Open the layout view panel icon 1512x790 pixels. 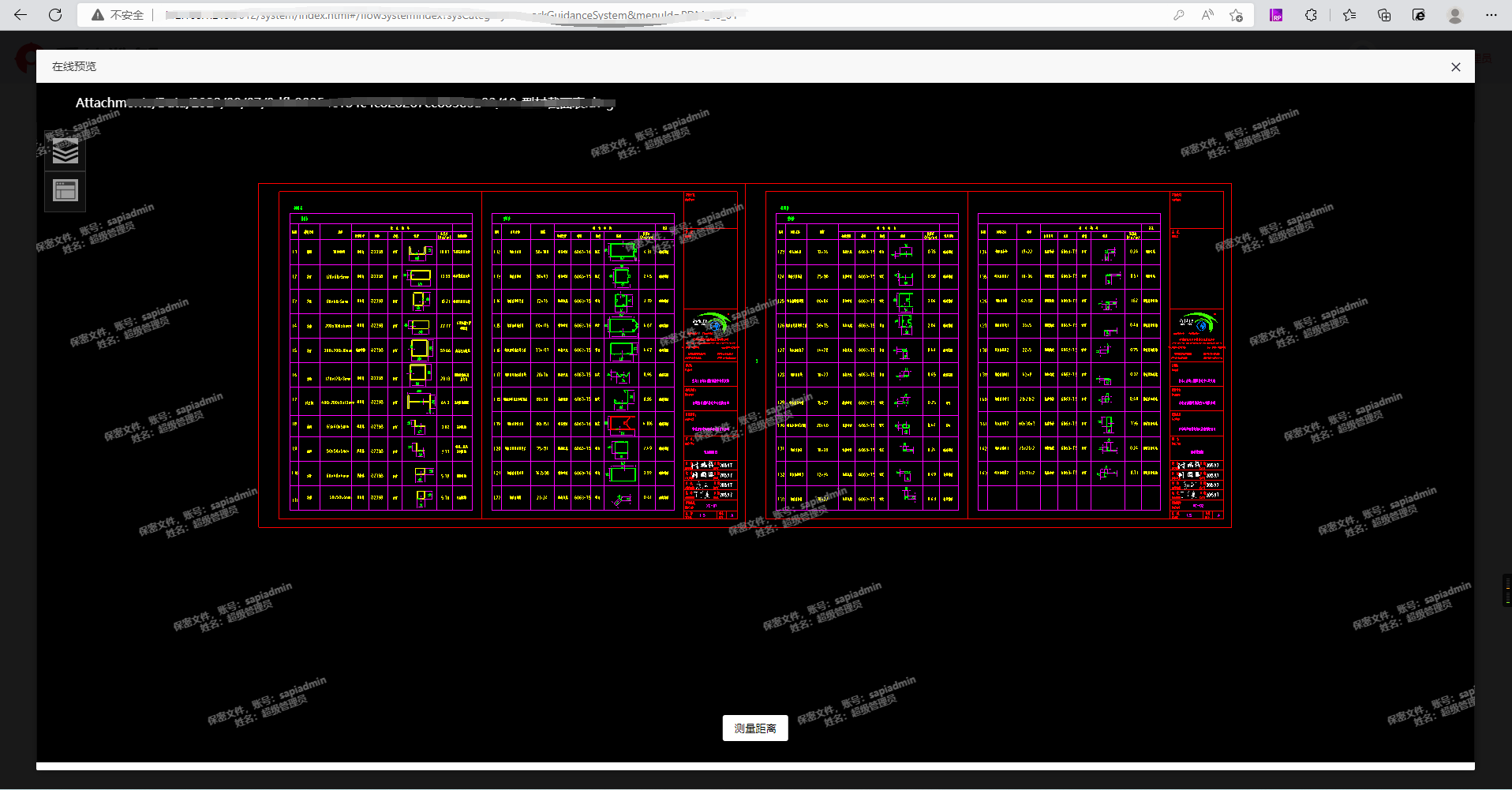[65, 190]
